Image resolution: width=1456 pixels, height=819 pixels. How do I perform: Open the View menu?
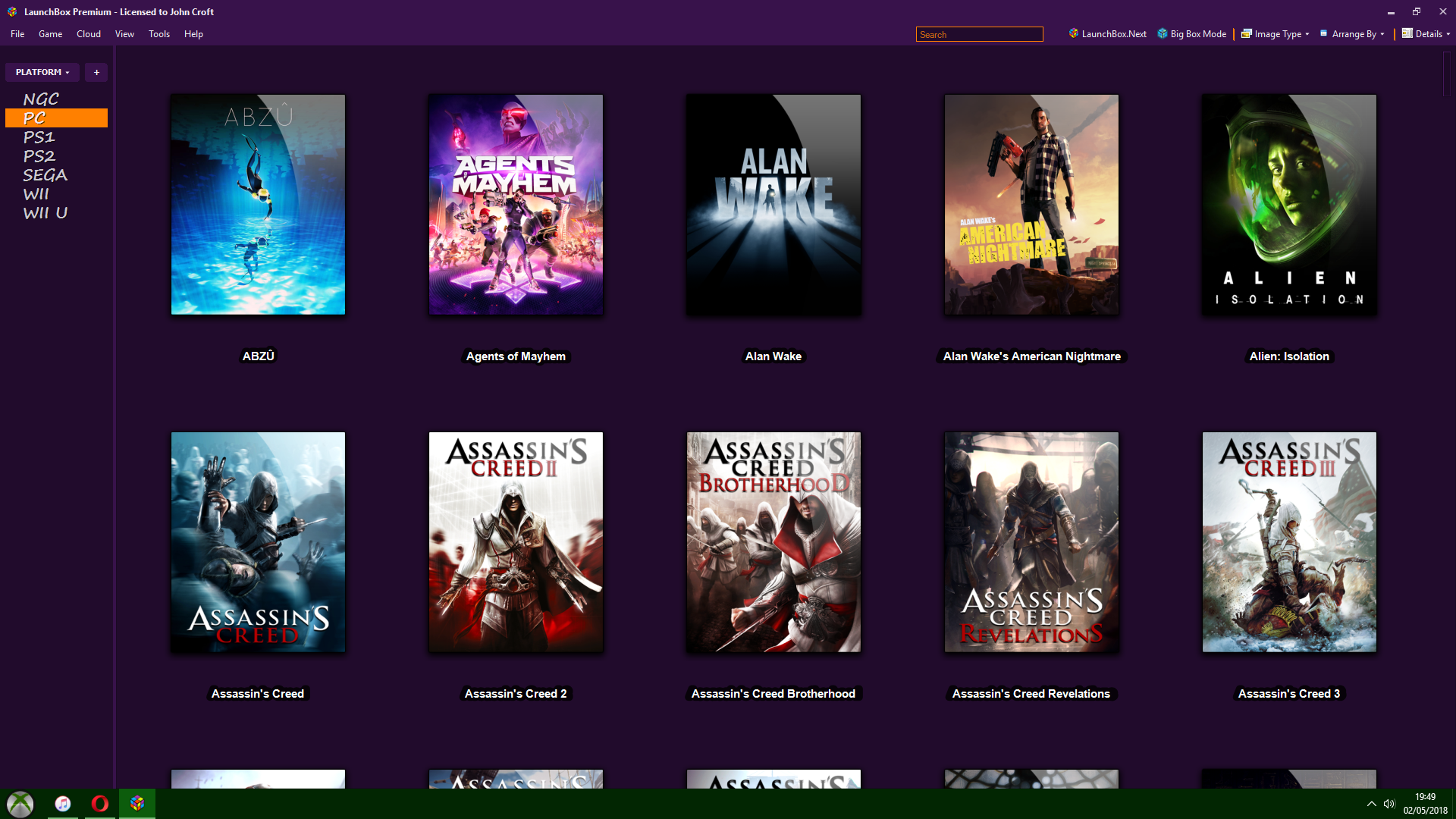124,34
